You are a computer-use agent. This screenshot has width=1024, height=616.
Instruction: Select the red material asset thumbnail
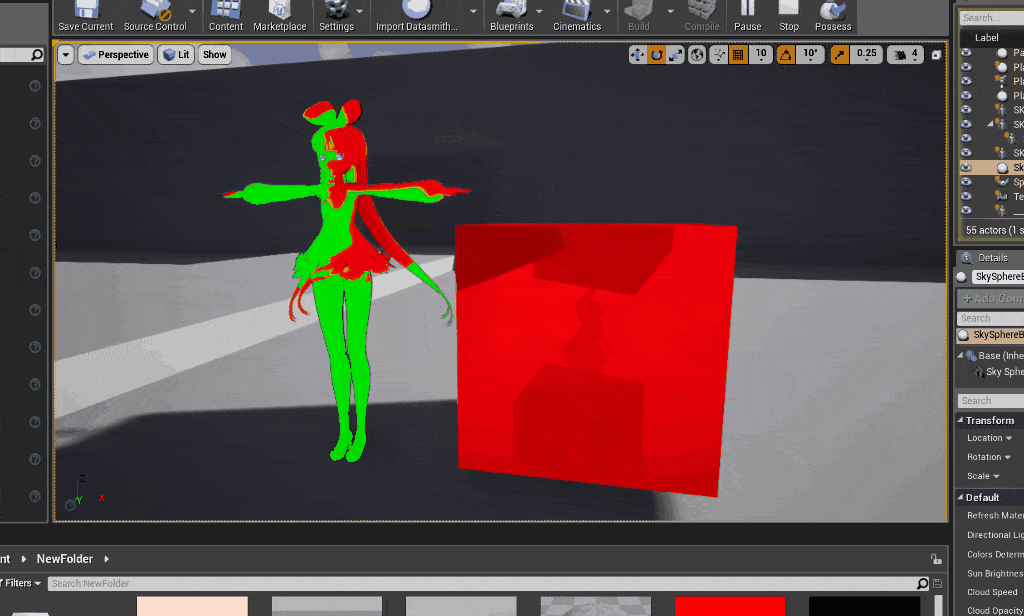[x=729, y=606]
